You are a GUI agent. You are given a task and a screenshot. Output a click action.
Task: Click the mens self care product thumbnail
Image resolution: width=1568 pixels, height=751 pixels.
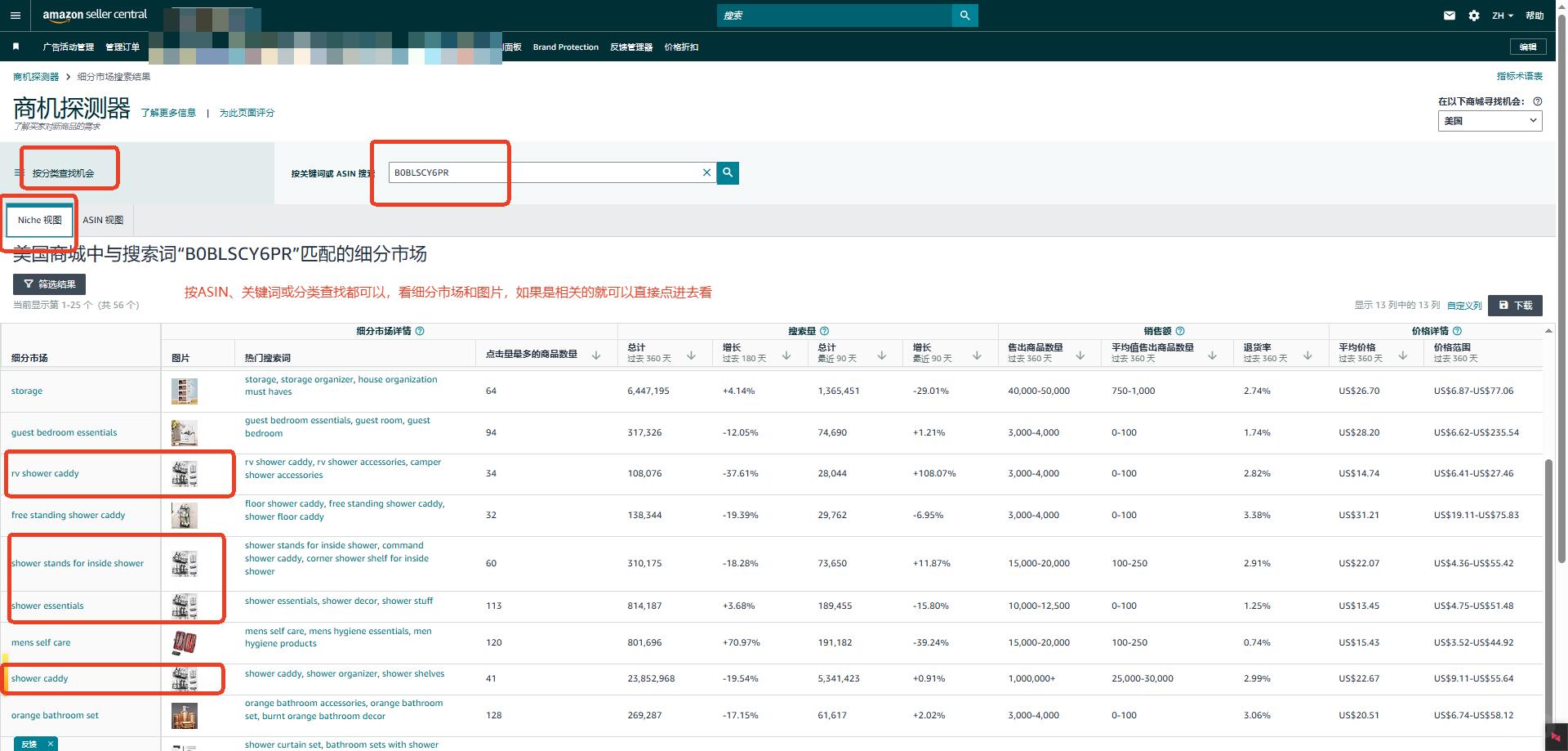coord(185,642)
